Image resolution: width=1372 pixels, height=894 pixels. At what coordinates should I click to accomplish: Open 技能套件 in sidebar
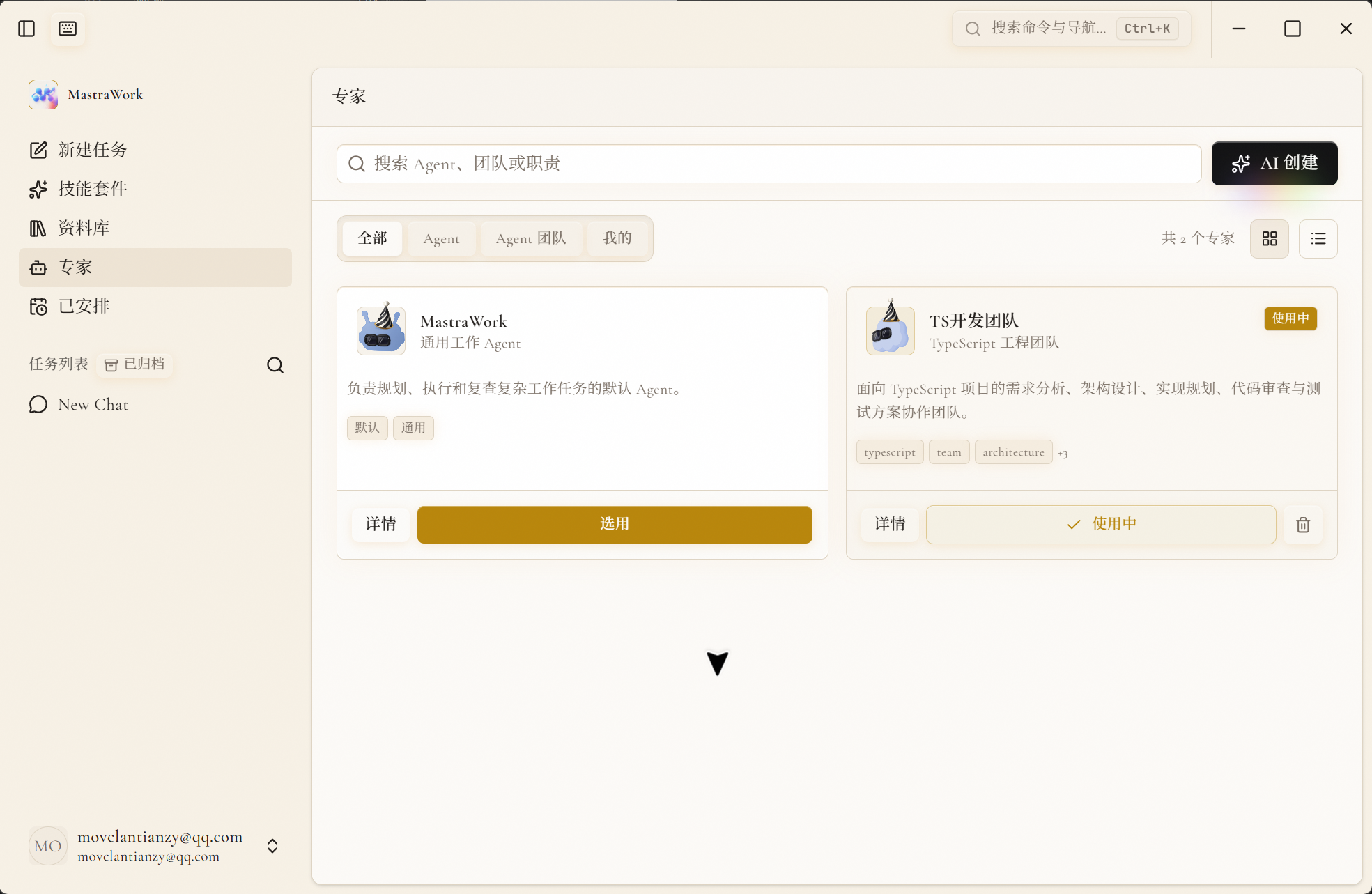[155, 189]
